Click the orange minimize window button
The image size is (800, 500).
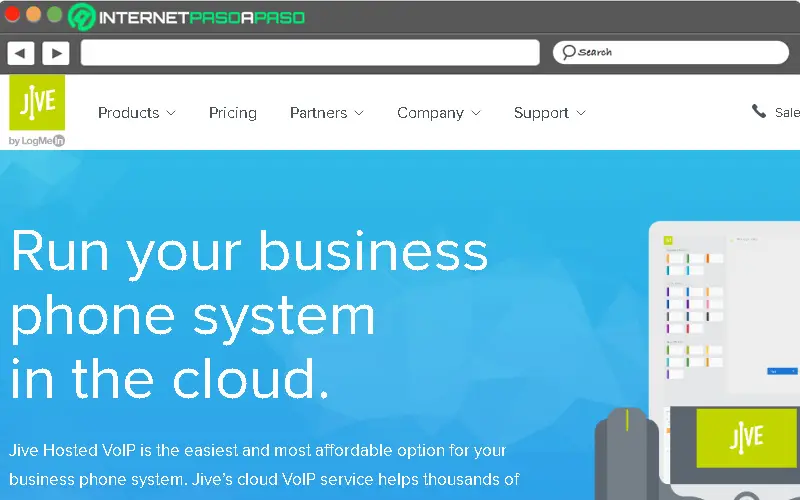pyautogui.click(x=34, y=14)
